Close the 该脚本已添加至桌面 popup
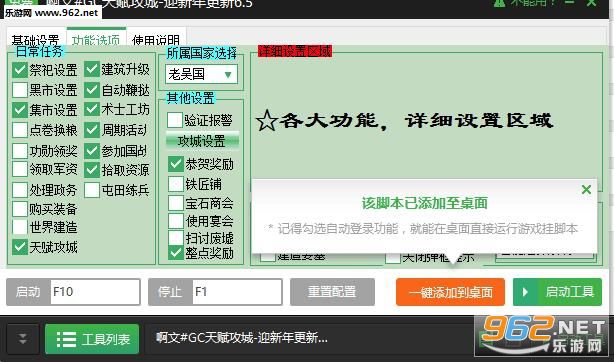This screenshot has height=362, width=614. click(x=586, y=190)
